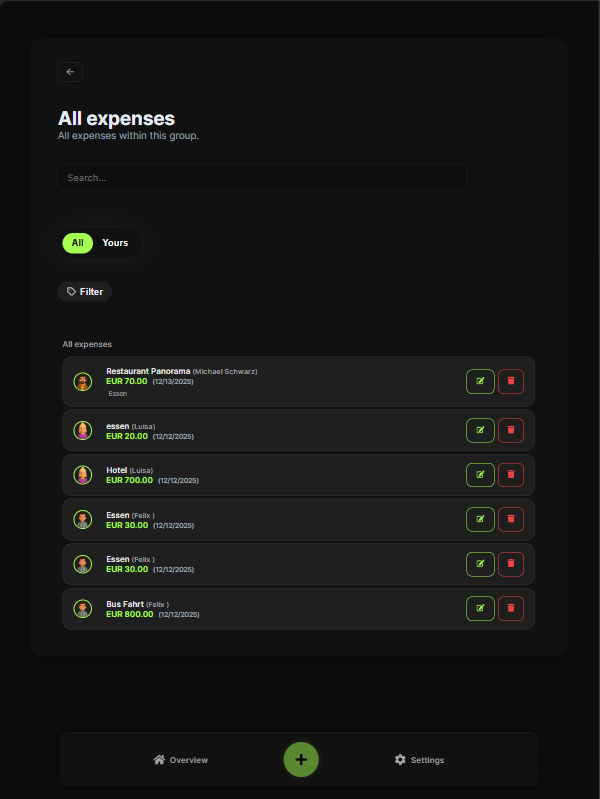The width and height of the screenshot is (600, 799).
Task: Show only Yours expenses
Action: (115, 243)
